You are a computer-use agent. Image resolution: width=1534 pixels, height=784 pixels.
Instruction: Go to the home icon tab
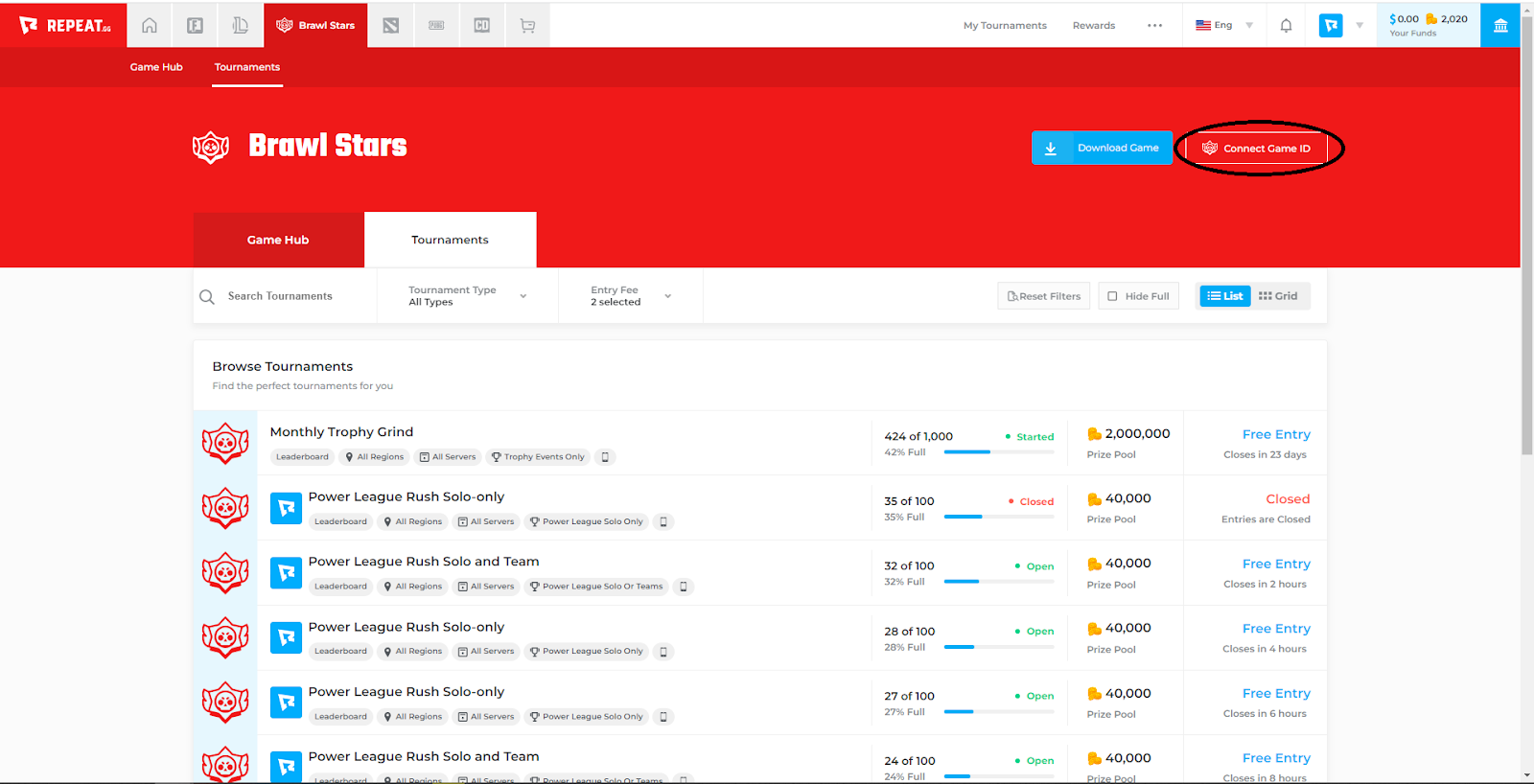coord(150,26)
